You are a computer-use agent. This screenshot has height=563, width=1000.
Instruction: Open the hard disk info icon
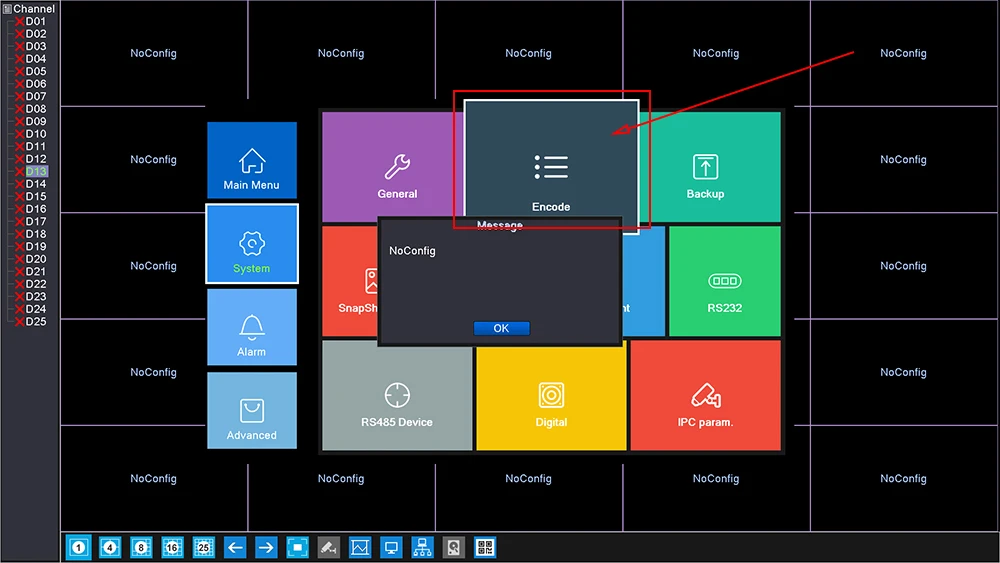click(x=453, y=547)
